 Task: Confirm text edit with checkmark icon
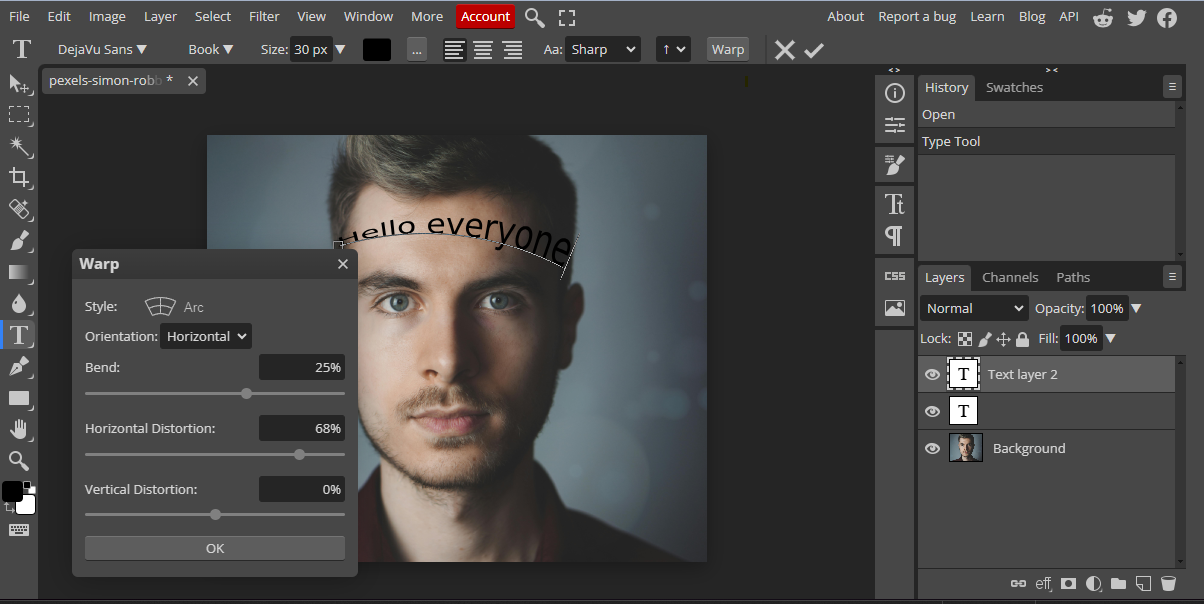(814, 50)
